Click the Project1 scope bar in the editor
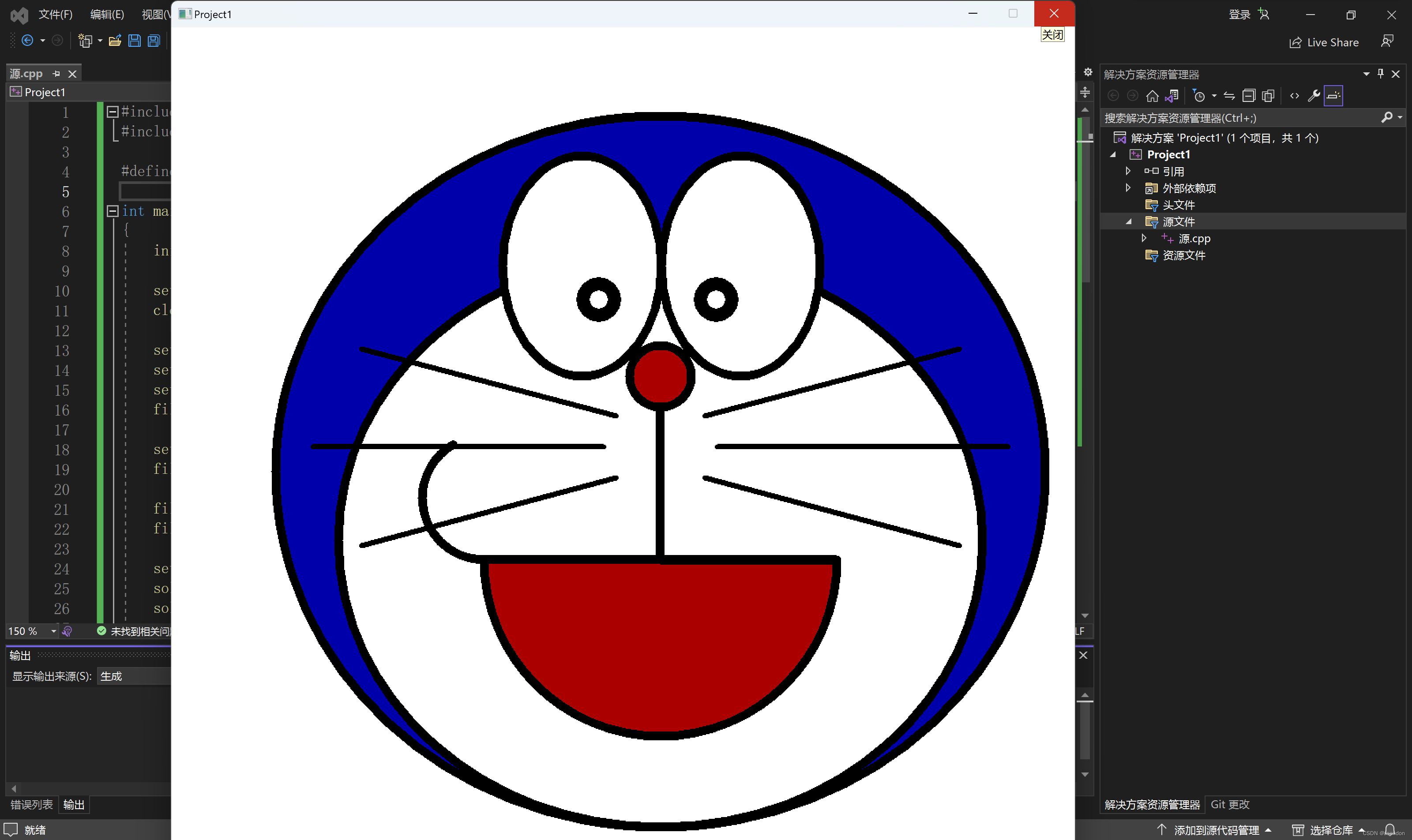The height and width of the screenshot is (840, 1412). pos(89,92)
